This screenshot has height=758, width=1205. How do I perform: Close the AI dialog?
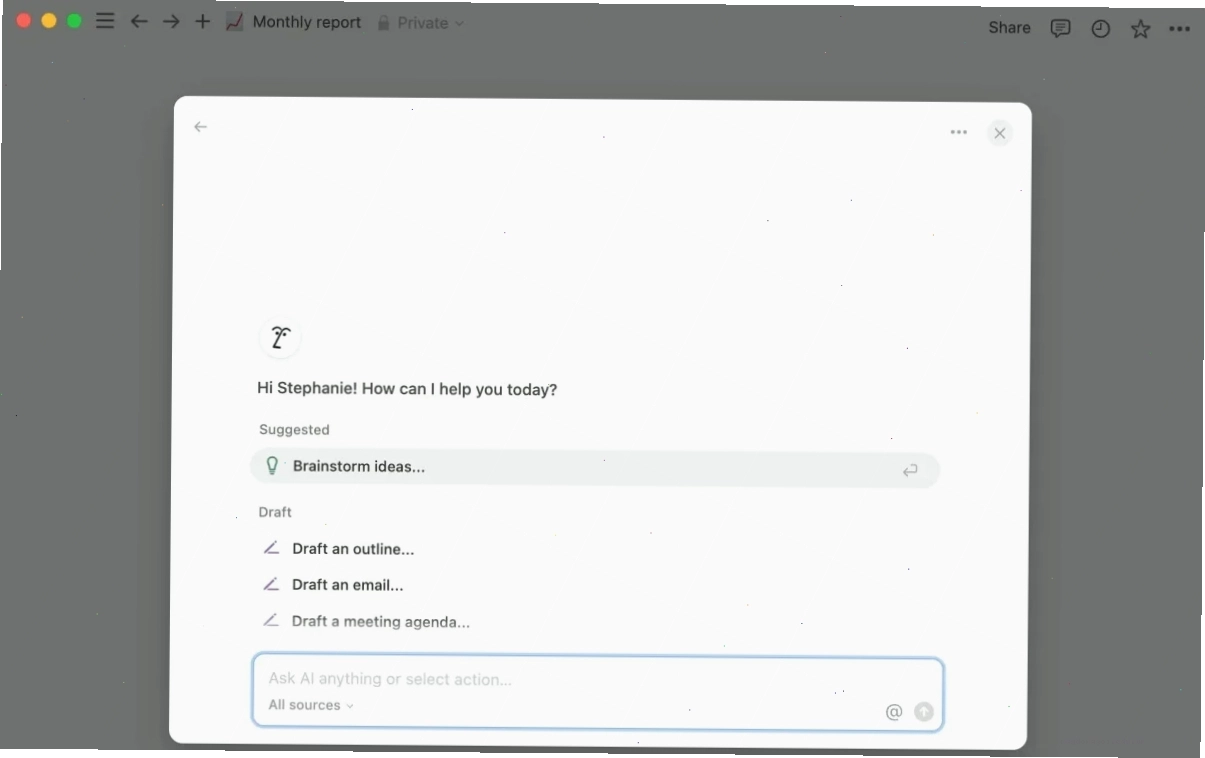(x=999, y=133)
